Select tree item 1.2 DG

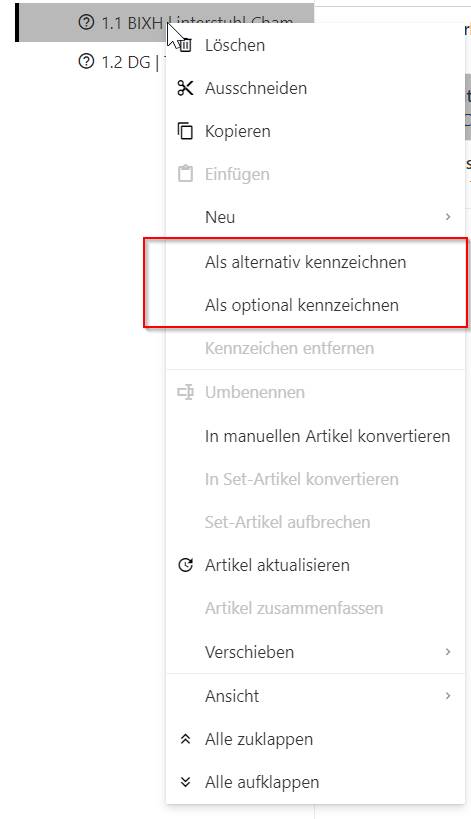coord(120,62)
